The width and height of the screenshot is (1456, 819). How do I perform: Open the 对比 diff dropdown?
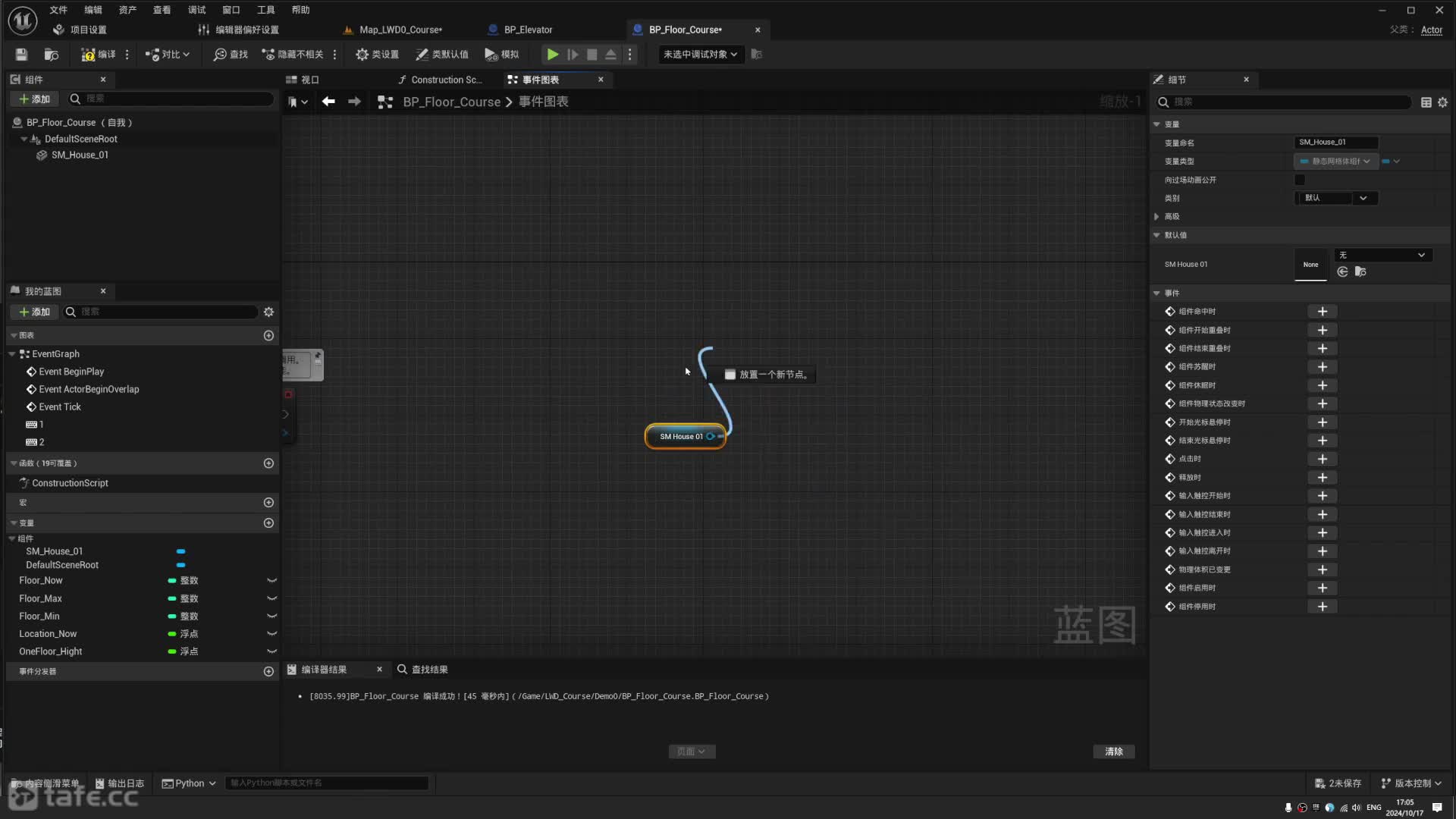168,54
